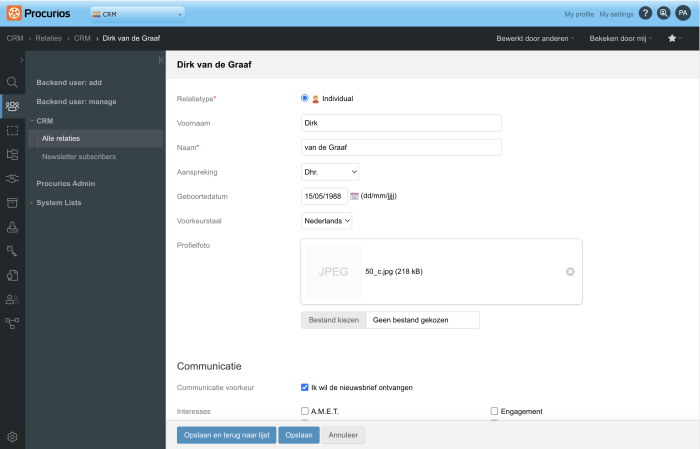The width and height of the screenshot is (700, 449).
Task: Open the Voorkeurstaal Nederlands dropdown
Action: click(x=326, y=221)
